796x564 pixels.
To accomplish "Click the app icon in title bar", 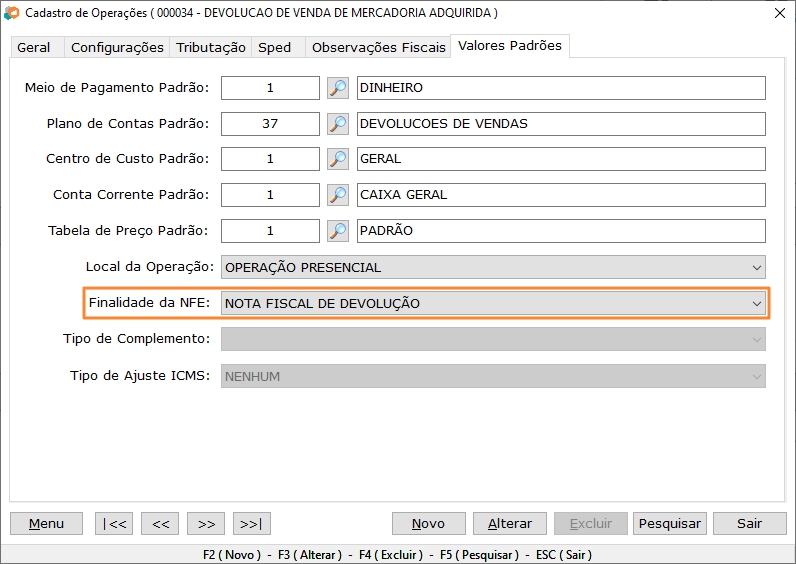I will (11, 13).
